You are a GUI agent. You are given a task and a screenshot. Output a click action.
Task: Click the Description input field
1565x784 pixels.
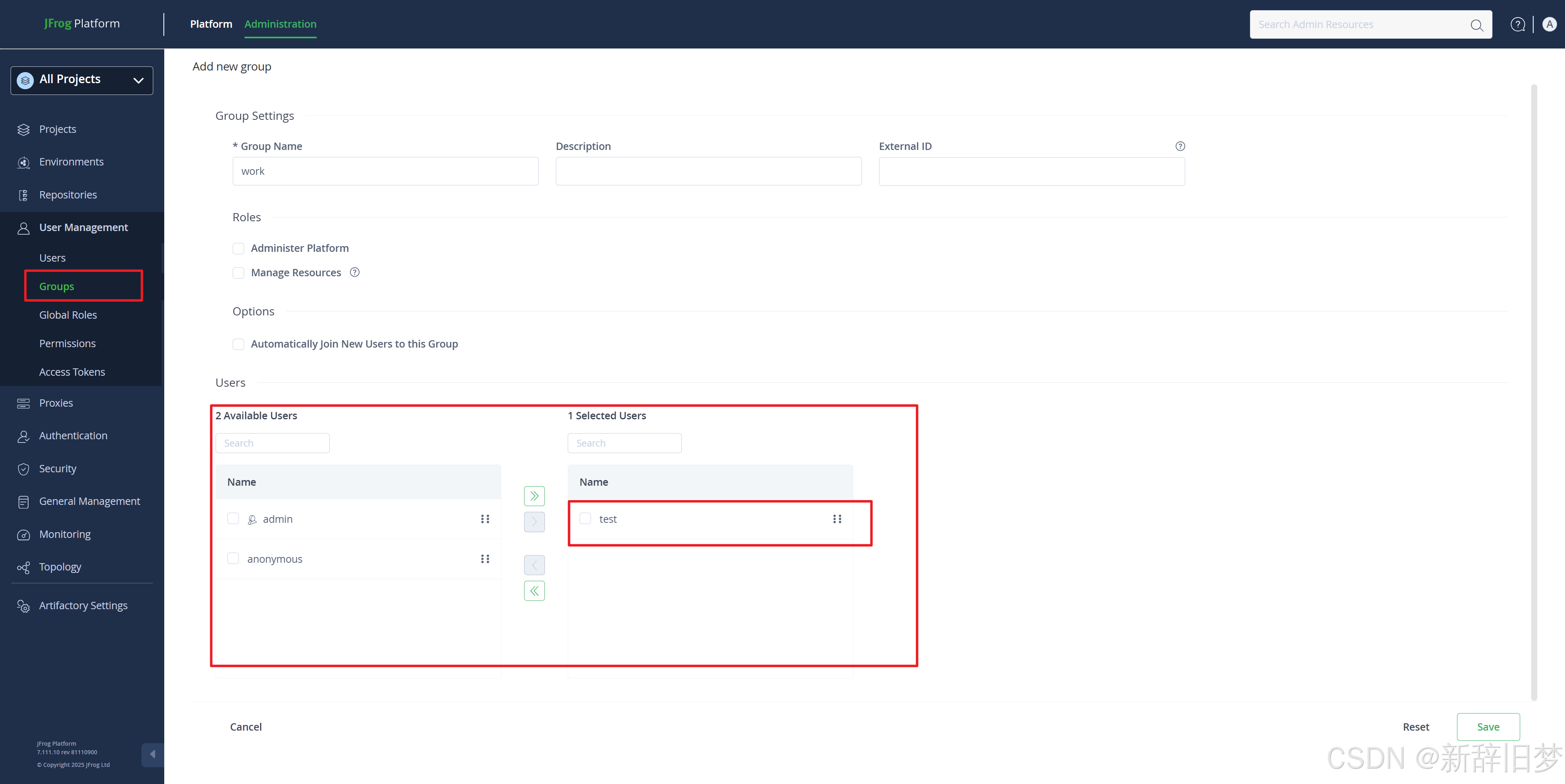(708, 171)
